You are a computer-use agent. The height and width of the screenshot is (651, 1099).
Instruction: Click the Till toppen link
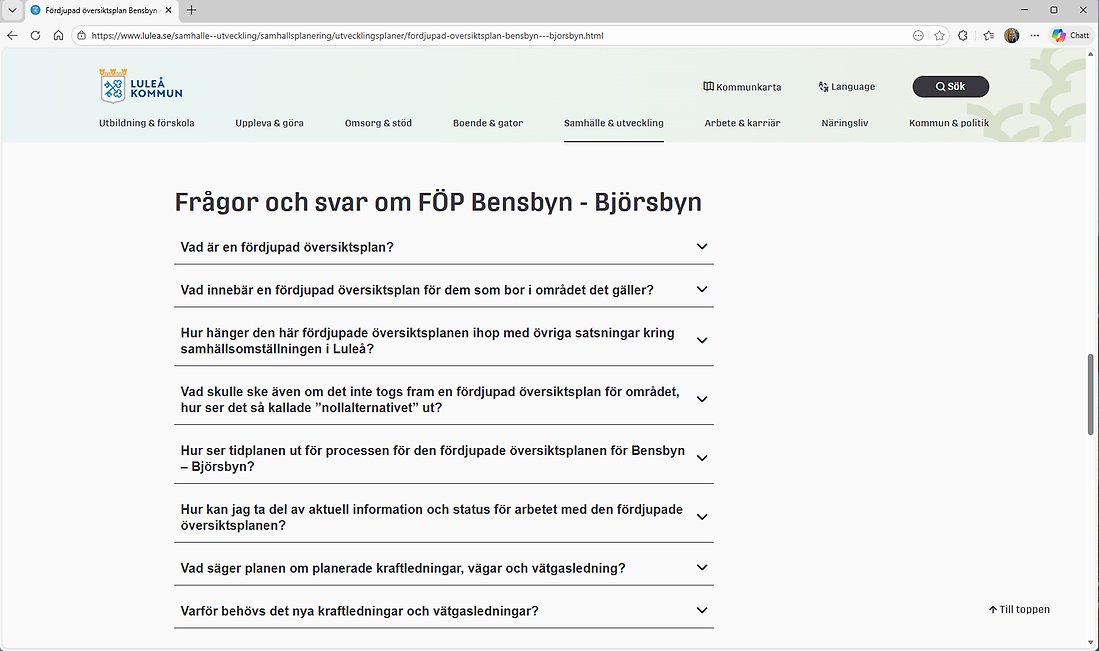point(1019,609)
